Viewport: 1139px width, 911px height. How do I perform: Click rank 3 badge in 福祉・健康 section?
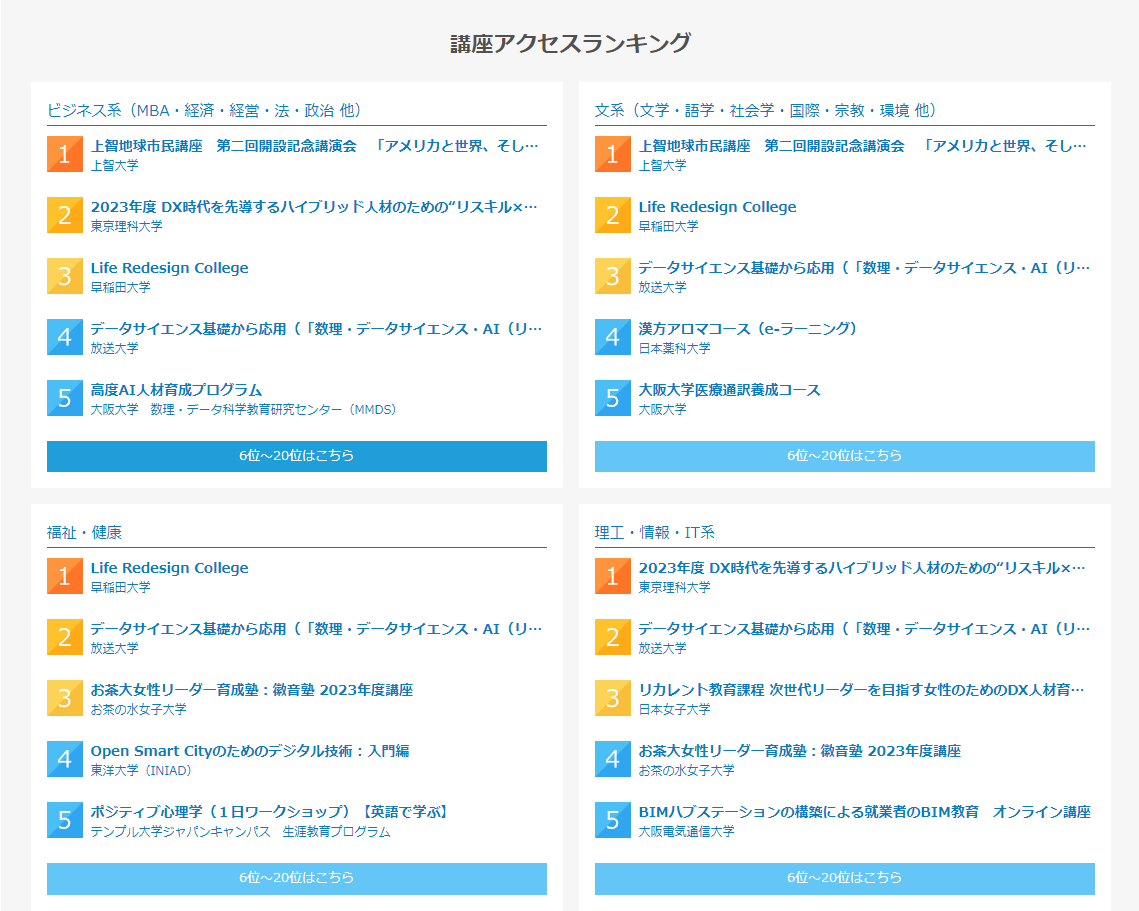pos(65,698)
